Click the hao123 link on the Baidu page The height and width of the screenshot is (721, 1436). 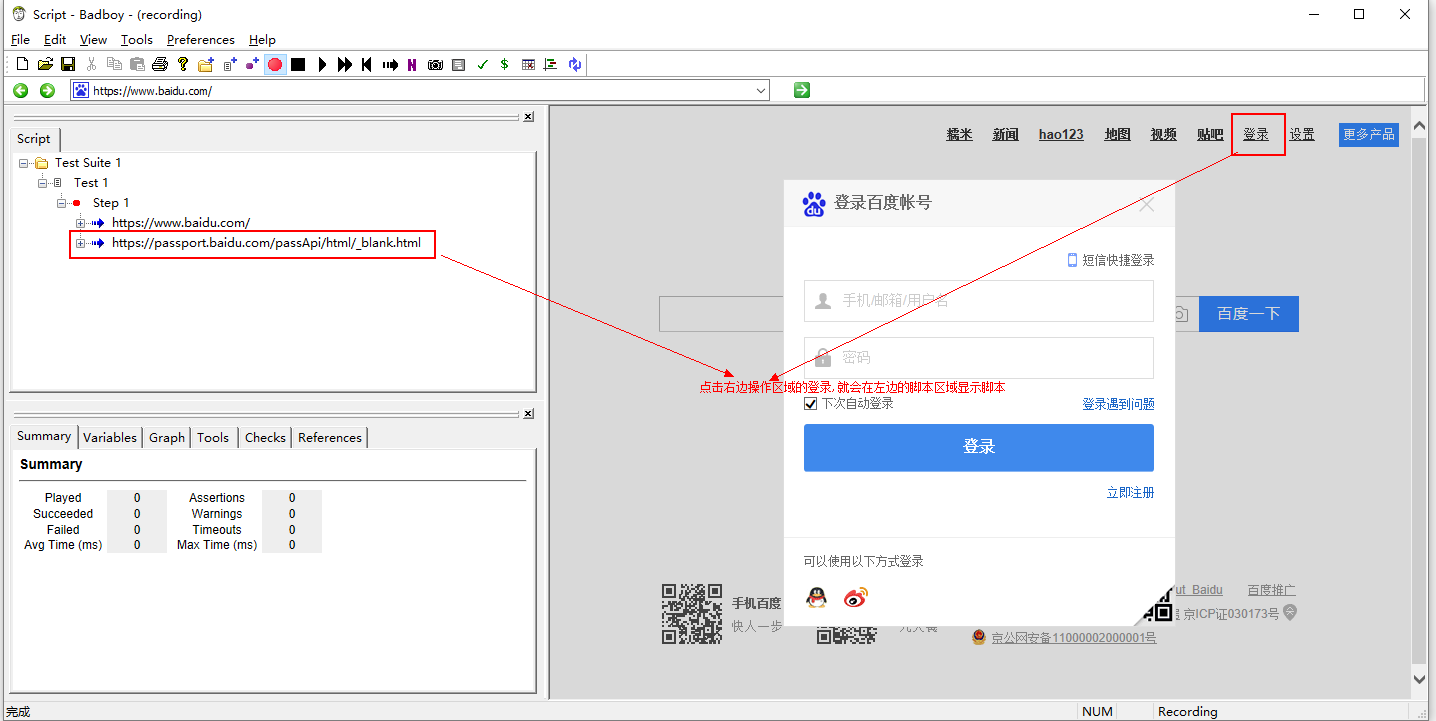coord(1061,134)
